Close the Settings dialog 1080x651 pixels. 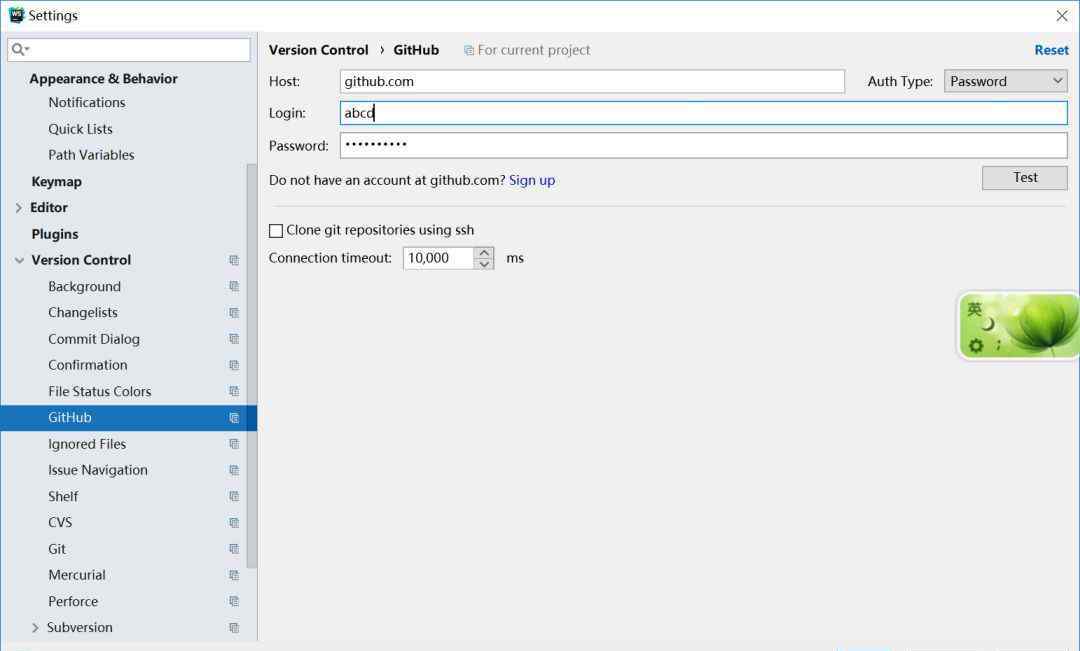pos(1061,15)
